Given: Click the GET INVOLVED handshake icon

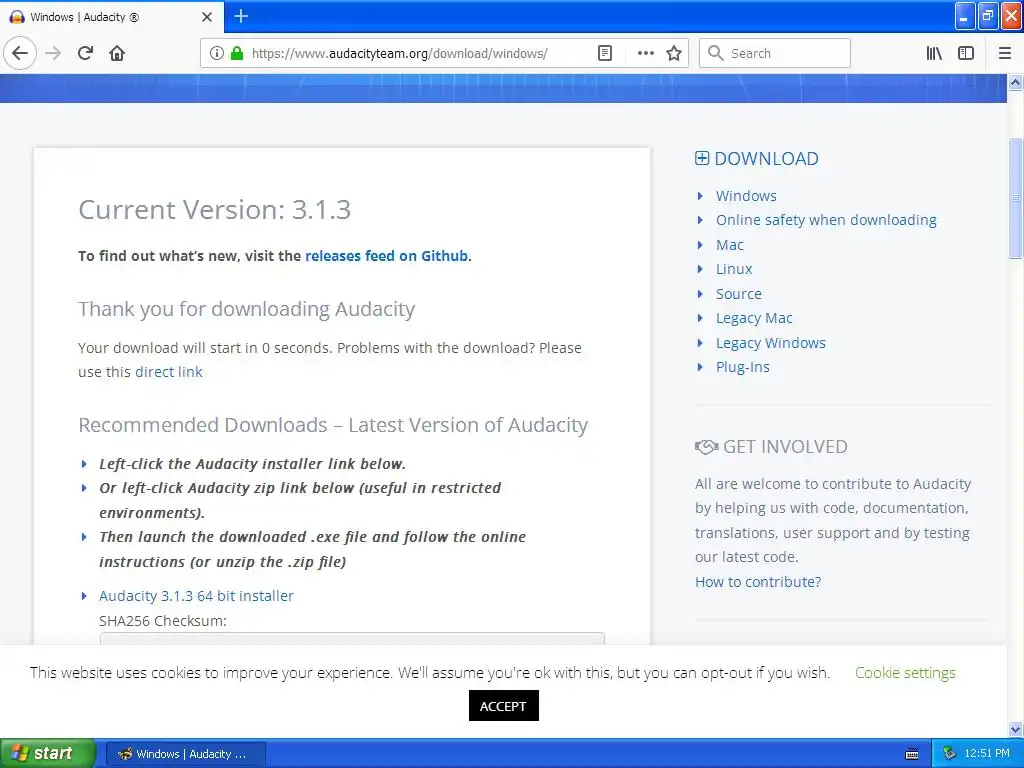Looking at the screenshot, I should point(706,447).
